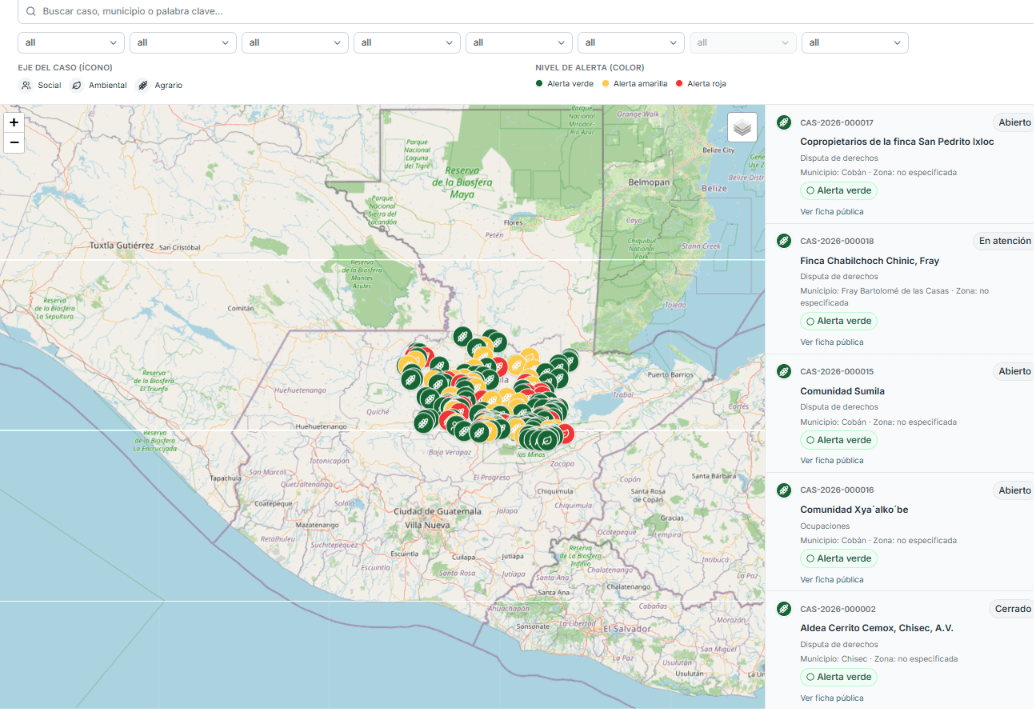Select 'Comunidad Xya´alko´be' case title
Viewport: 1034px width, 709px height.
854,510
